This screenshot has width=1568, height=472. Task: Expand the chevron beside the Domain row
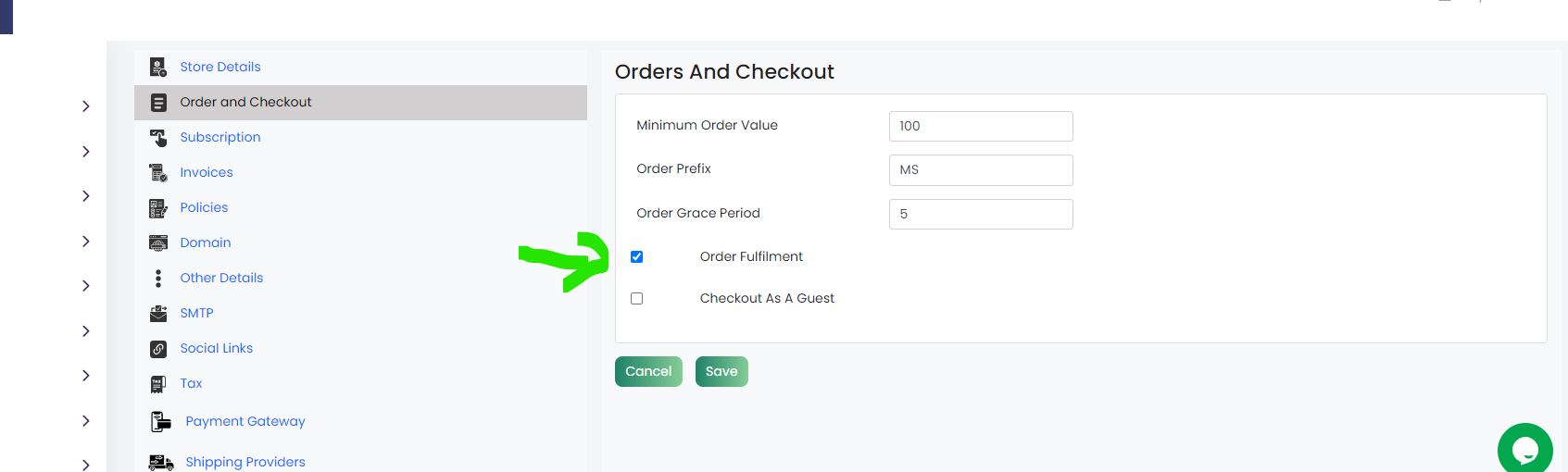click(86, 241)
